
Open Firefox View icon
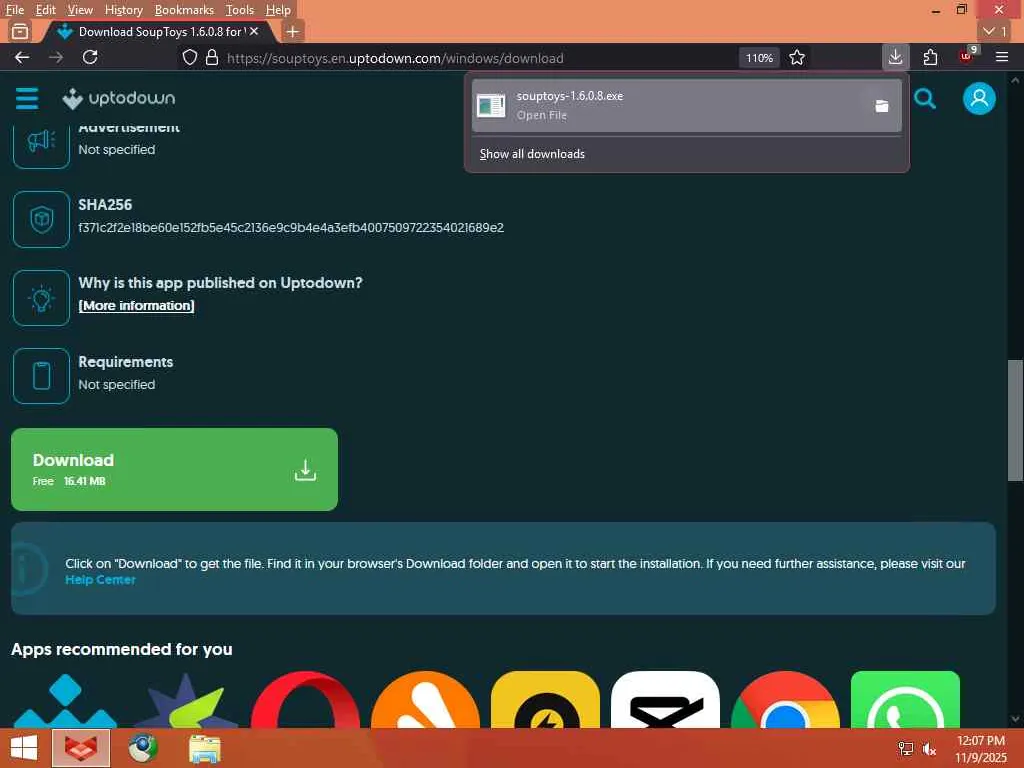click(x=20, y=31)
